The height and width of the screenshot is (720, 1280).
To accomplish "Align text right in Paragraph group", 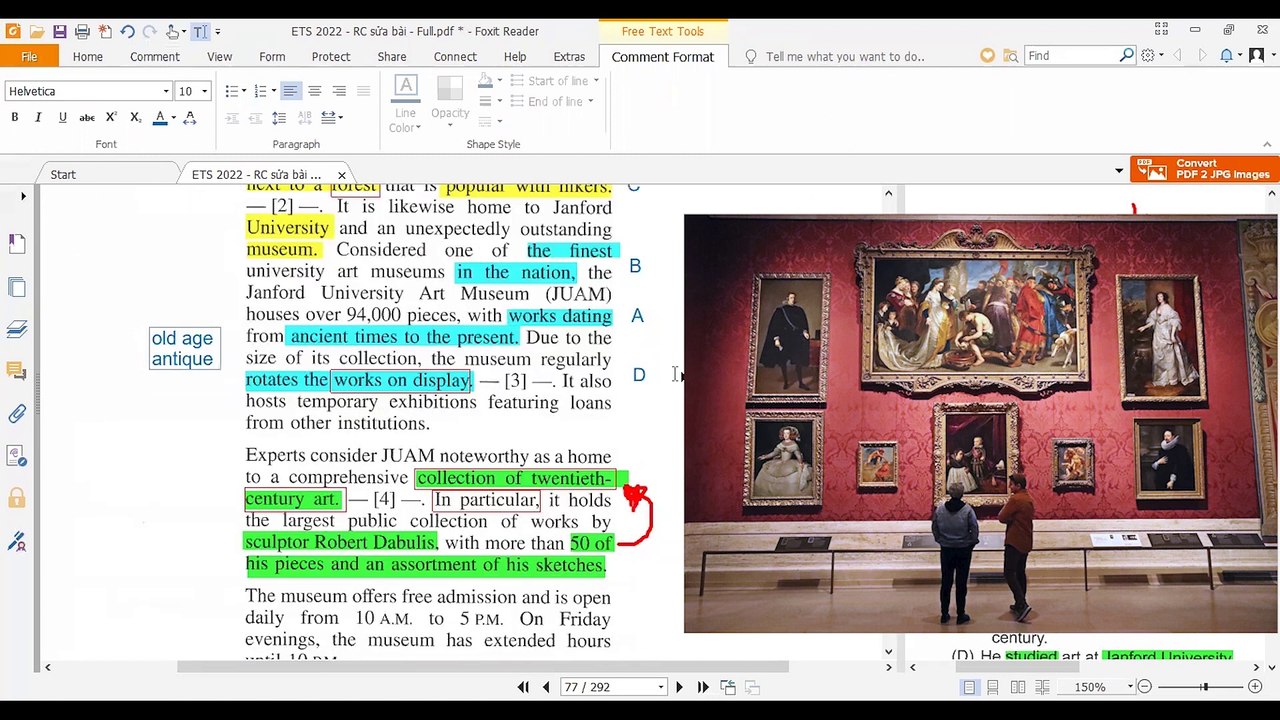I will click(x=339, y=91).
